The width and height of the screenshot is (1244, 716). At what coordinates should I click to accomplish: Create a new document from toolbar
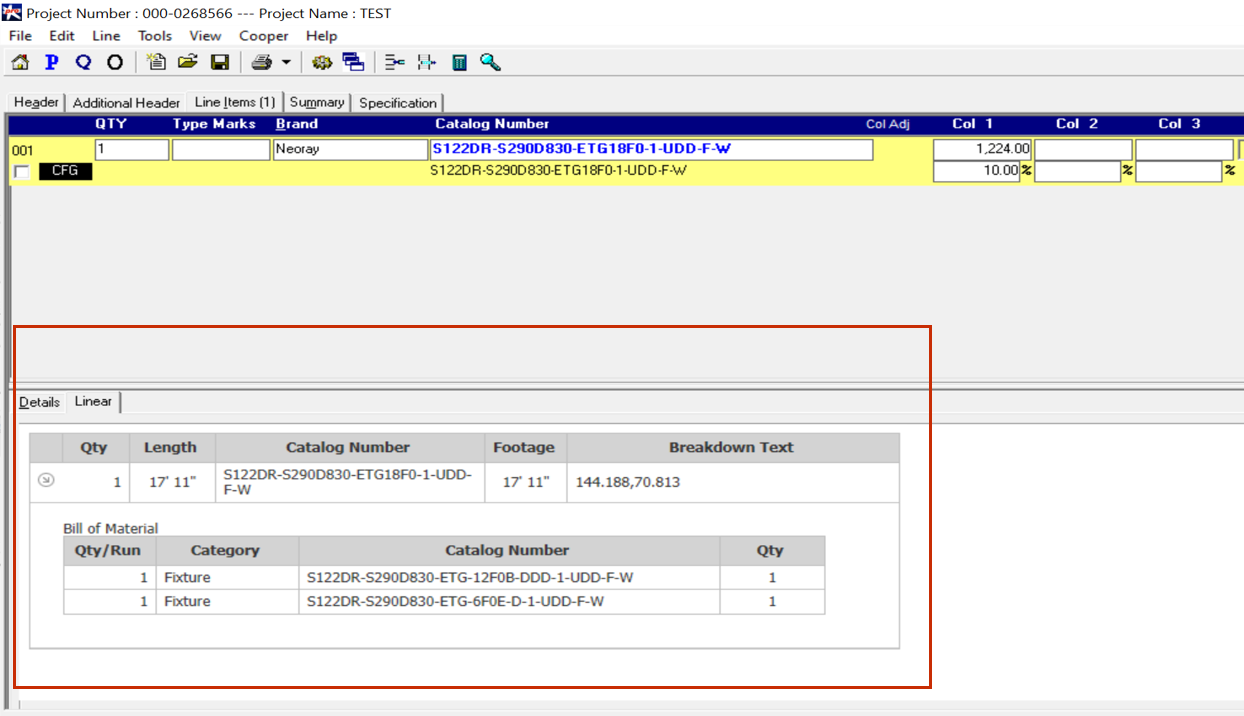coord(156,62)
